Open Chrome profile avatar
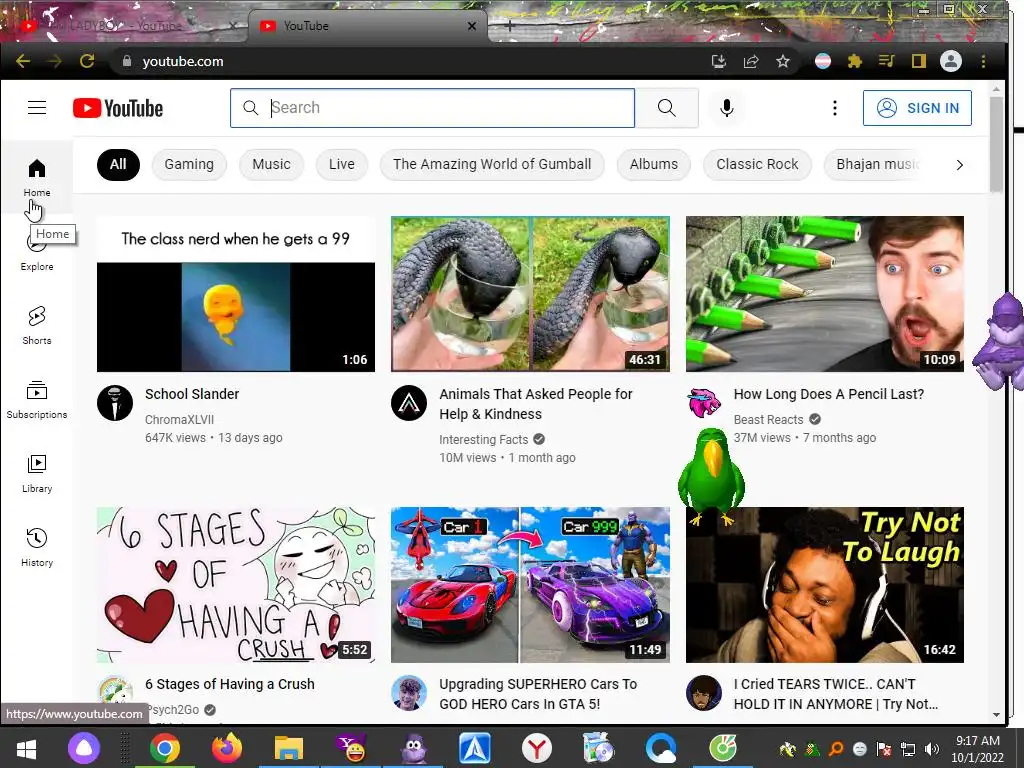The height and width of the screenshot is (768, 1024). click(950, 61)
